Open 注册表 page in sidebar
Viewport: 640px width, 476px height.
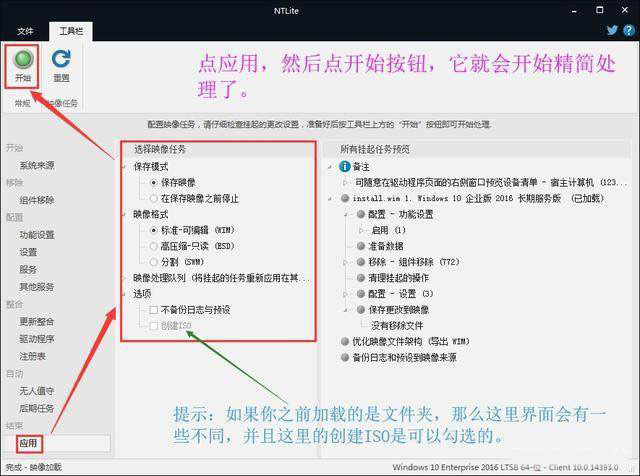point(32,356)
